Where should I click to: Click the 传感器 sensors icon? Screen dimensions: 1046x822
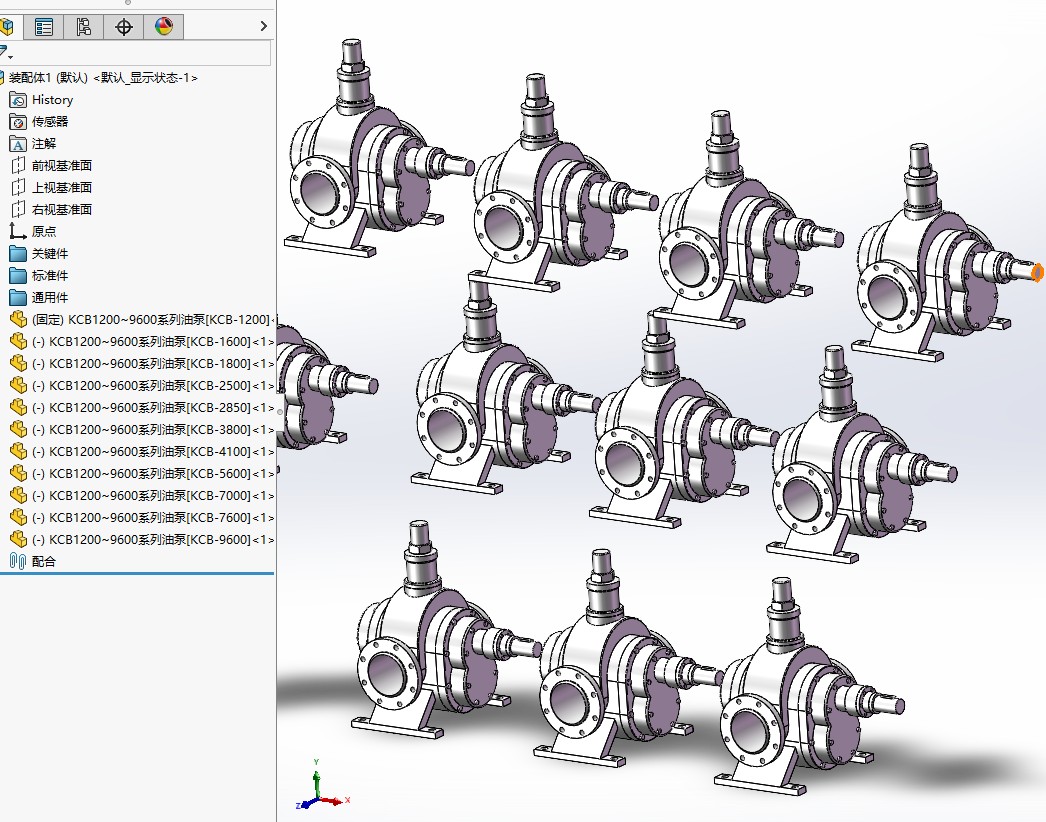[18, 122]
